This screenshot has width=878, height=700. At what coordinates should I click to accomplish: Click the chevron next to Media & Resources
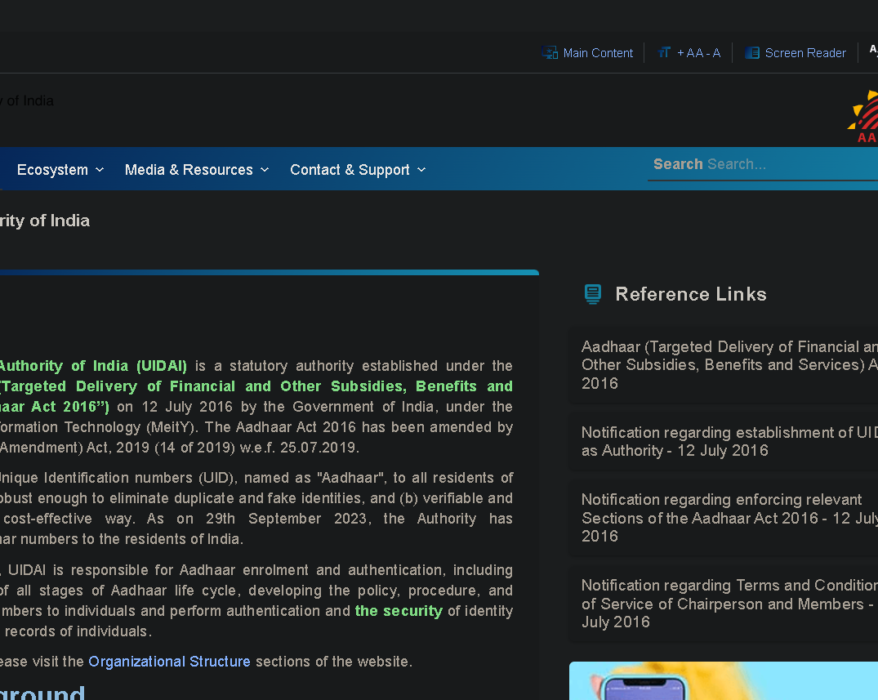[265, 170]
